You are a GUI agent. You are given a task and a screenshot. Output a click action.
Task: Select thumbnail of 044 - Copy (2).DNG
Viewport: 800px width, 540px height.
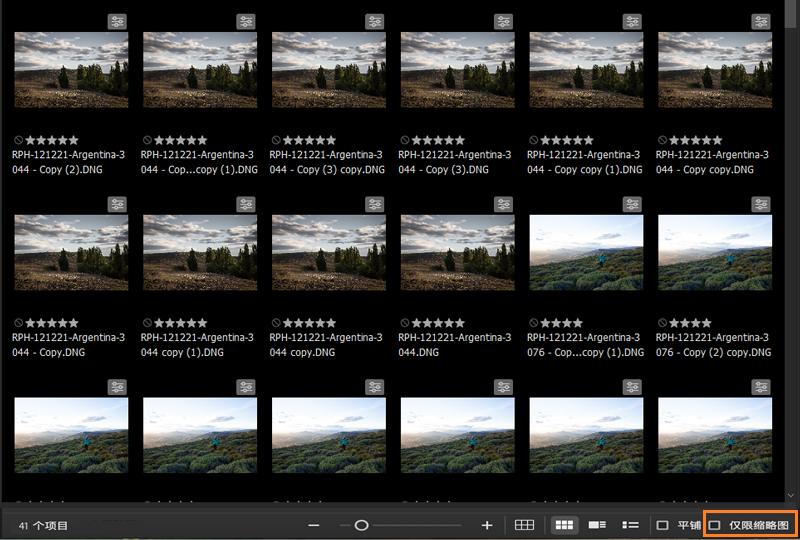point(71,70)
